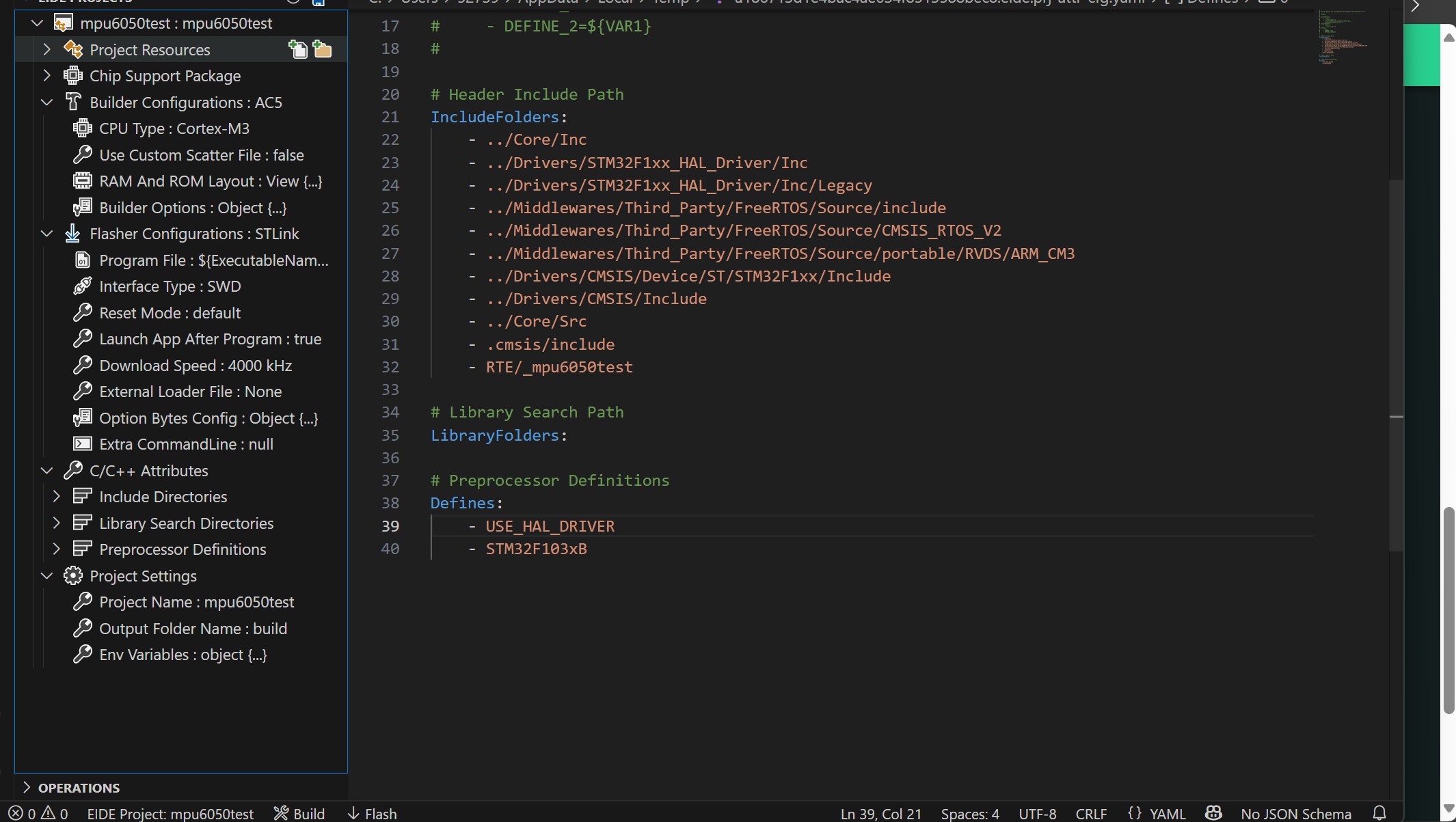Click the Include Directories list icon
The width and height of the screenshot is (1456, 822).
pyautogui.click(x=83, y=496)
